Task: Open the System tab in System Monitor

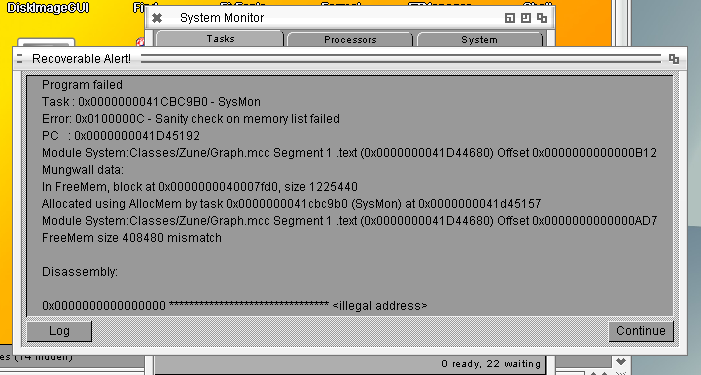Action: tap(479, 39)
